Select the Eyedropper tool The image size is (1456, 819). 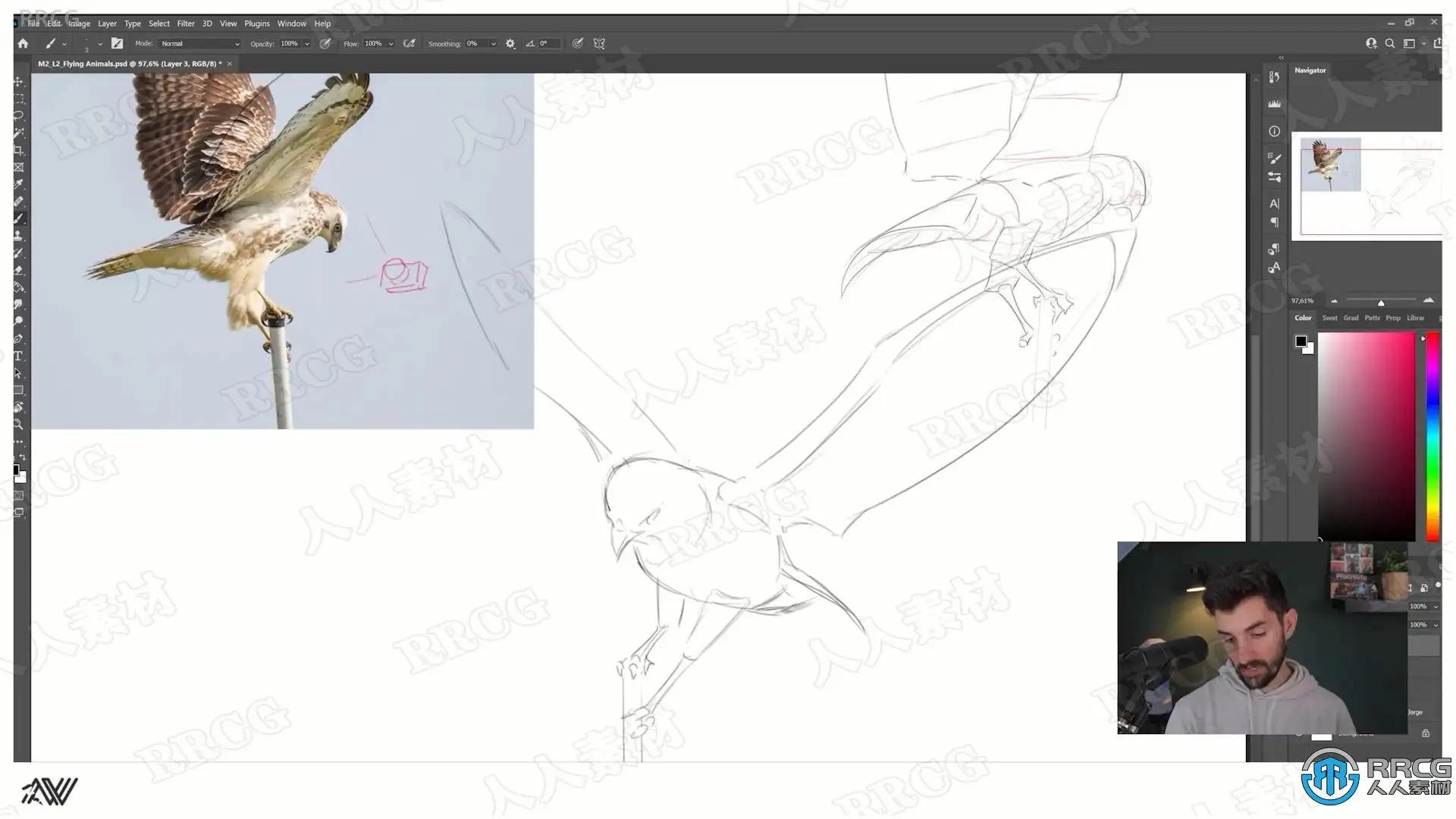[x=19, y=184]
